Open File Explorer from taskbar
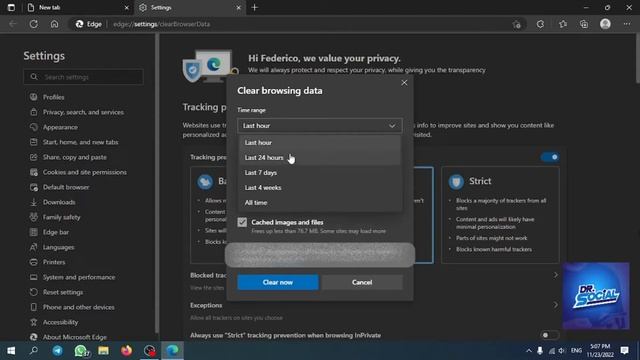Screen dimensions: 640x360 pyautogui.click(x=103, y=351)
